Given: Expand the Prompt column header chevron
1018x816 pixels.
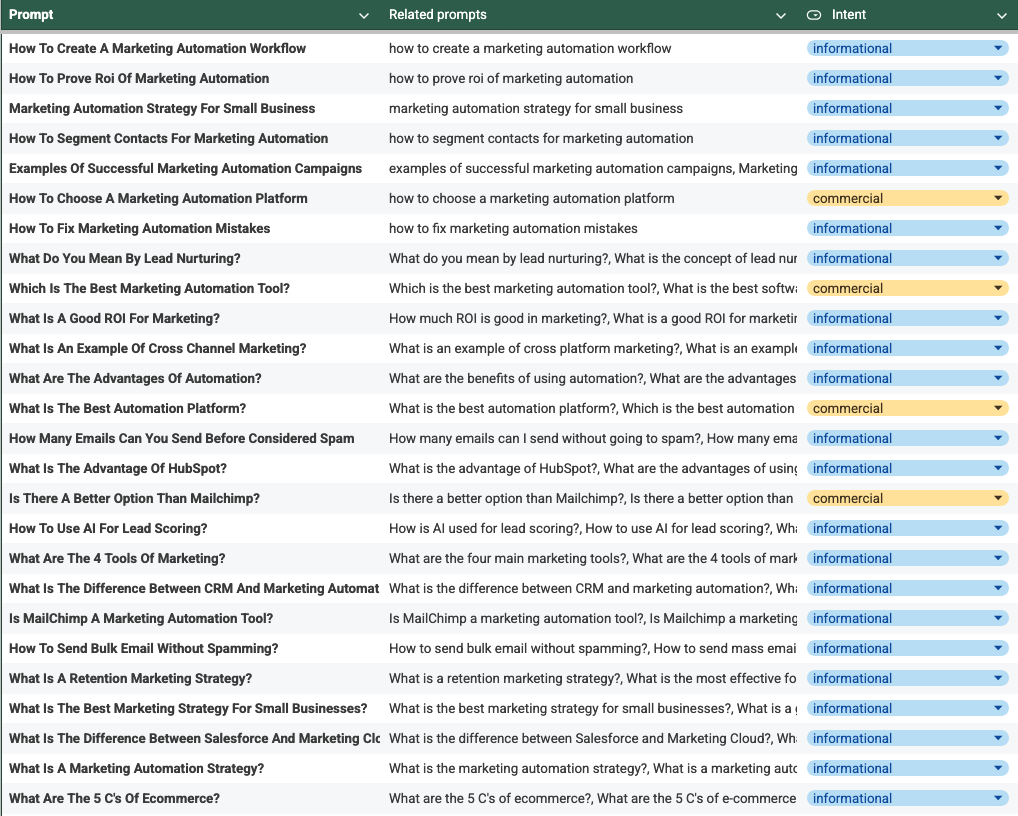Looking at the screenshot, I should [364, 16].
